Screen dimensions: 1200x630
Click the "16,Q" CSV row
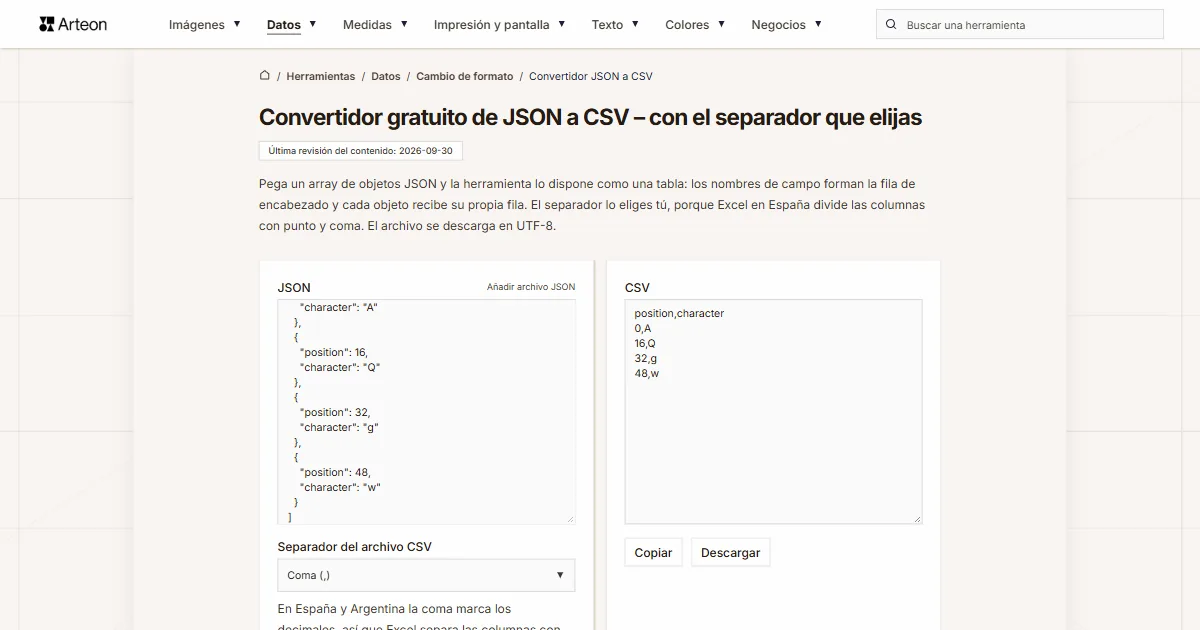coord(645,343)
